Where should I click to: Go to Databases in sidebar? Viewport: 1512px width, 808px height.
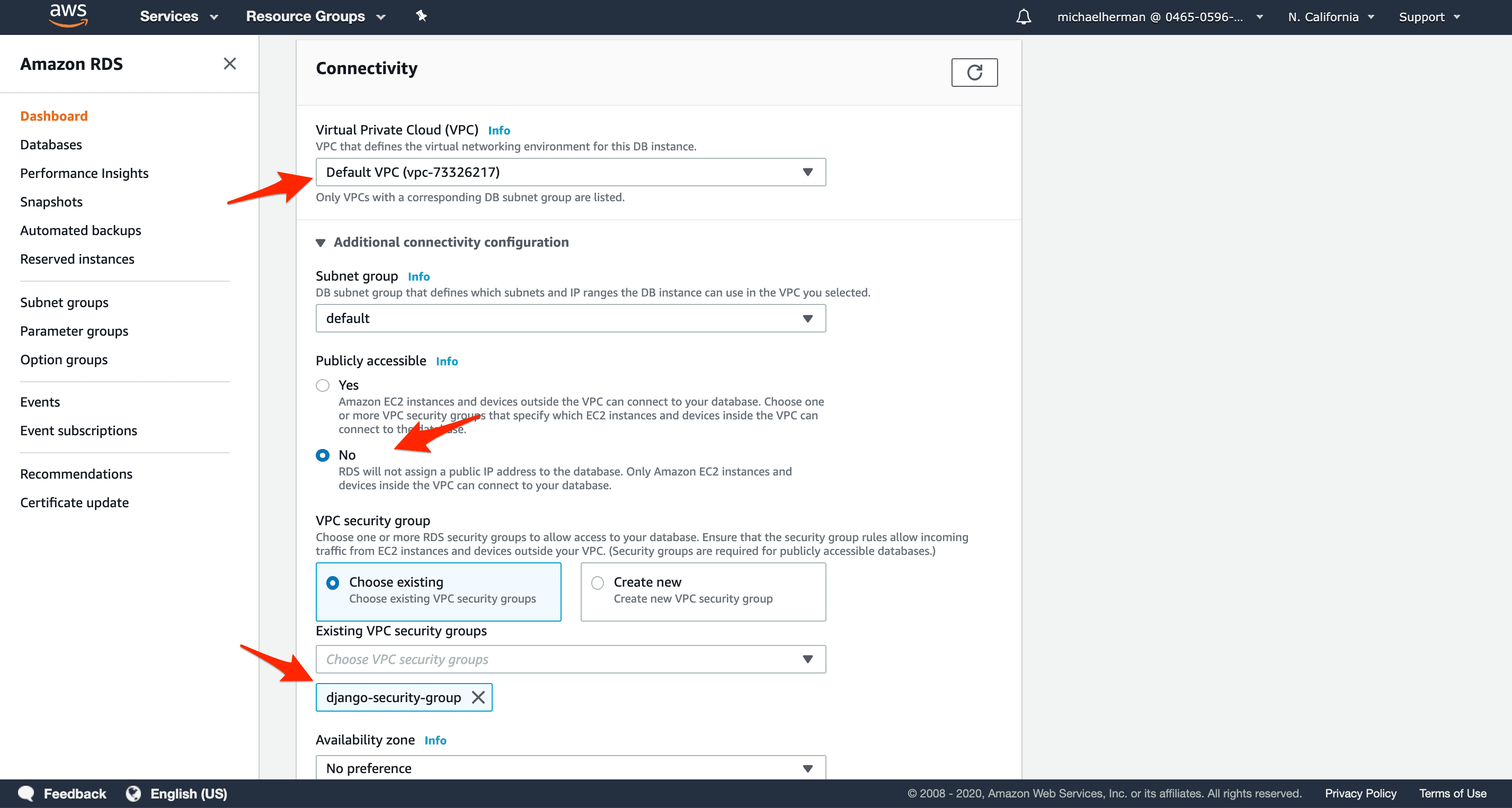(51, 145)
